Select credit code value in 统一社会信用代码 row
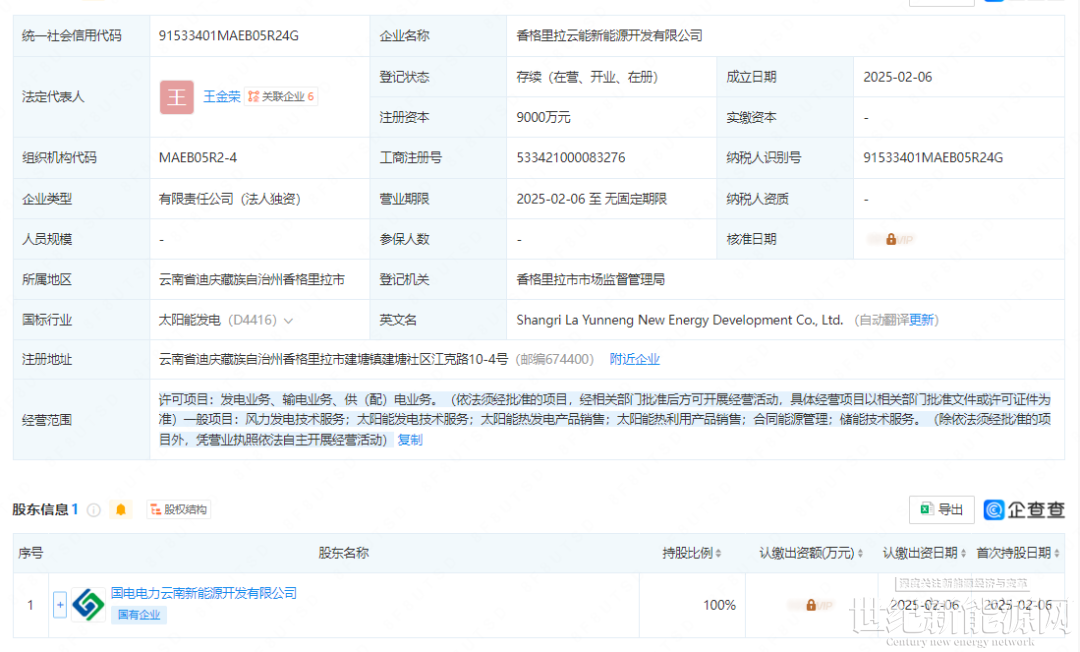This screenshot has width=1080, height=652. click(229, 36)
